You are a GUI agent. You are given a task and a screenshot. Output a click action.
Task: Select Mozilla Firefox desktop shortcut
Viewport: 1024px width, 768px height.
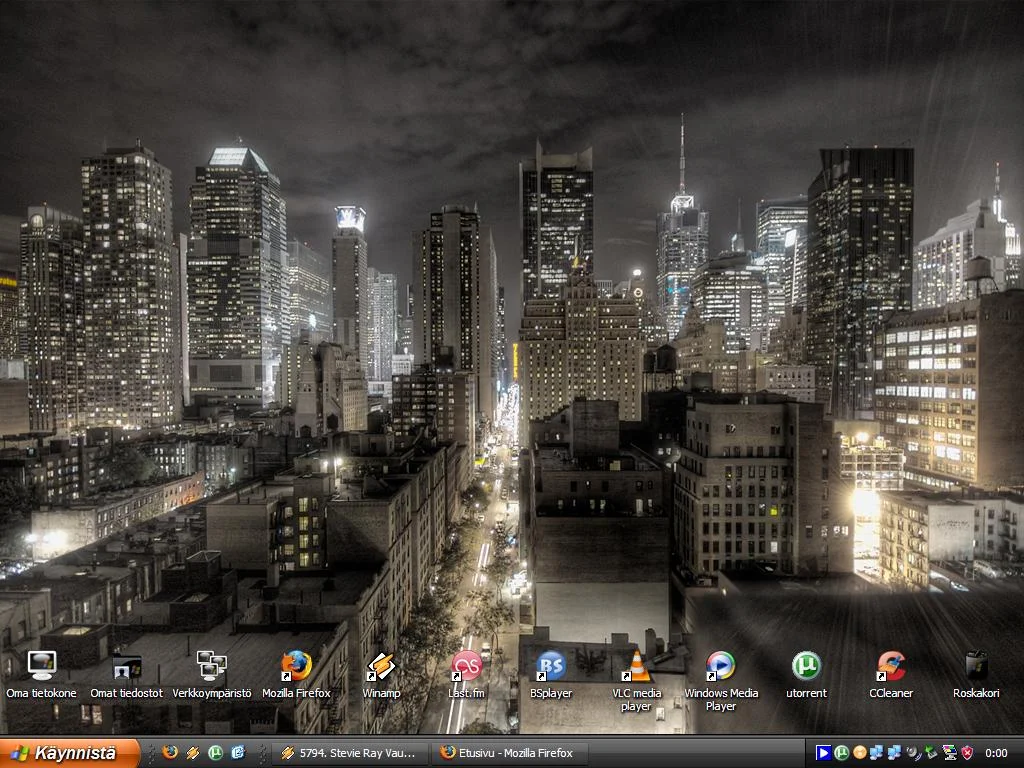[296, 666]
